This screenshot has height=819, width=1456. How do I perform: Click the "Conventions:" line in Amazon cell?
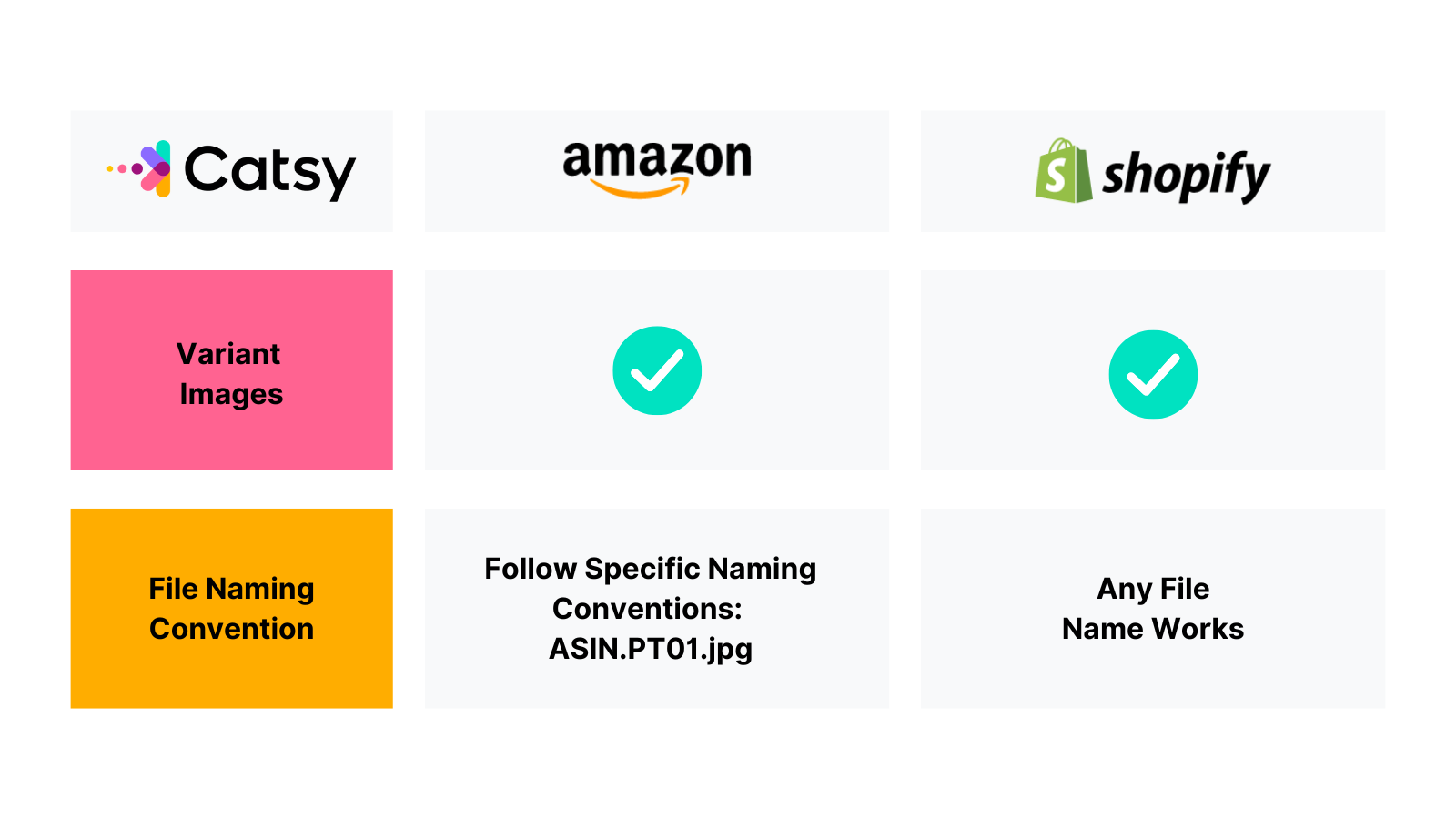click(x=647, y=609)
